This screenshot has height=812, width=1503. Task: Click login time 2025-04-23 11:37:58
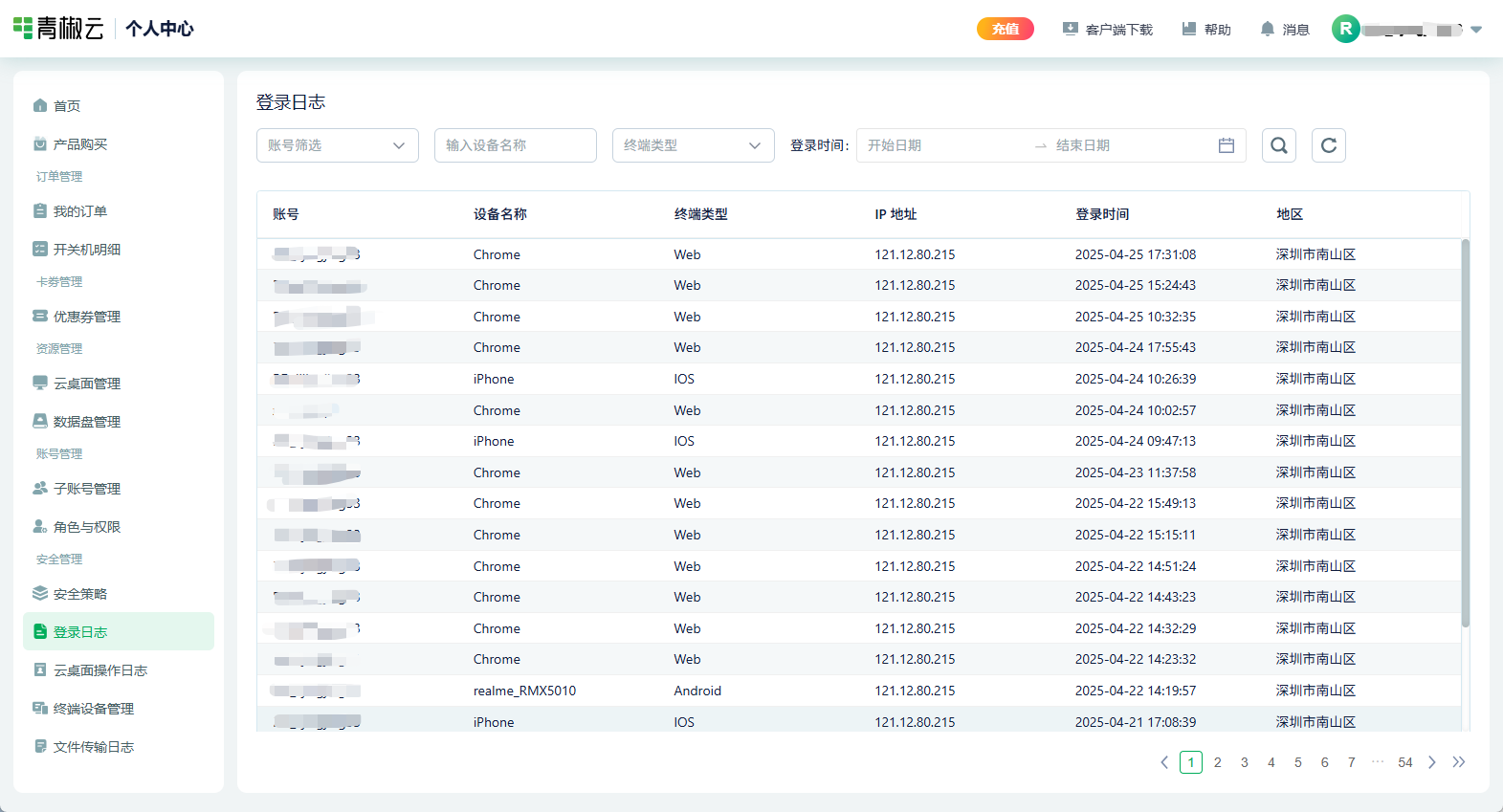(x=1136, y=472)
